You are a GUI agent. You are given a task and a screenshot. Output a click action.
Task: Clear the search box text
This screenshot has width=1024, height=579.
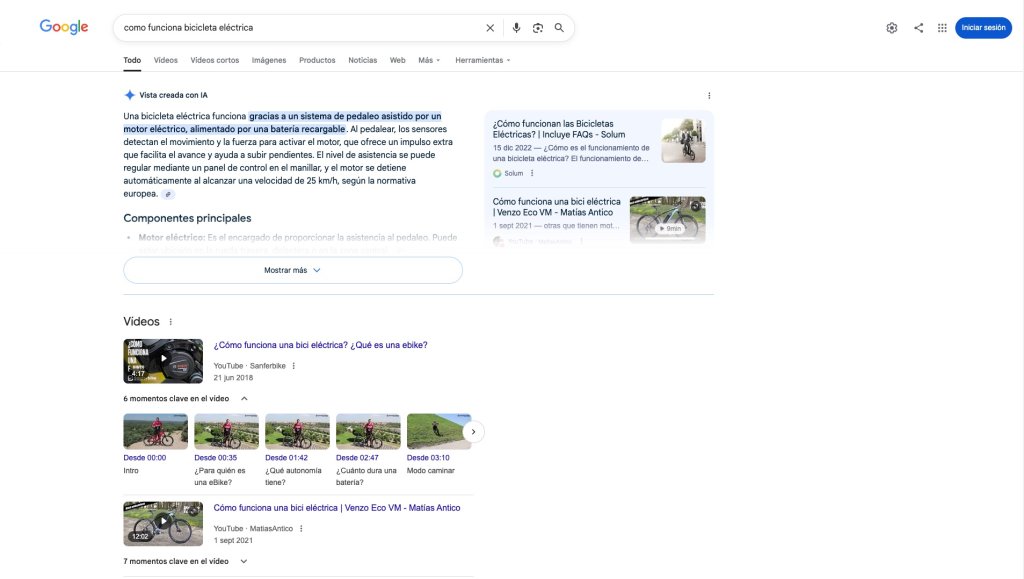tap(490, 28)
